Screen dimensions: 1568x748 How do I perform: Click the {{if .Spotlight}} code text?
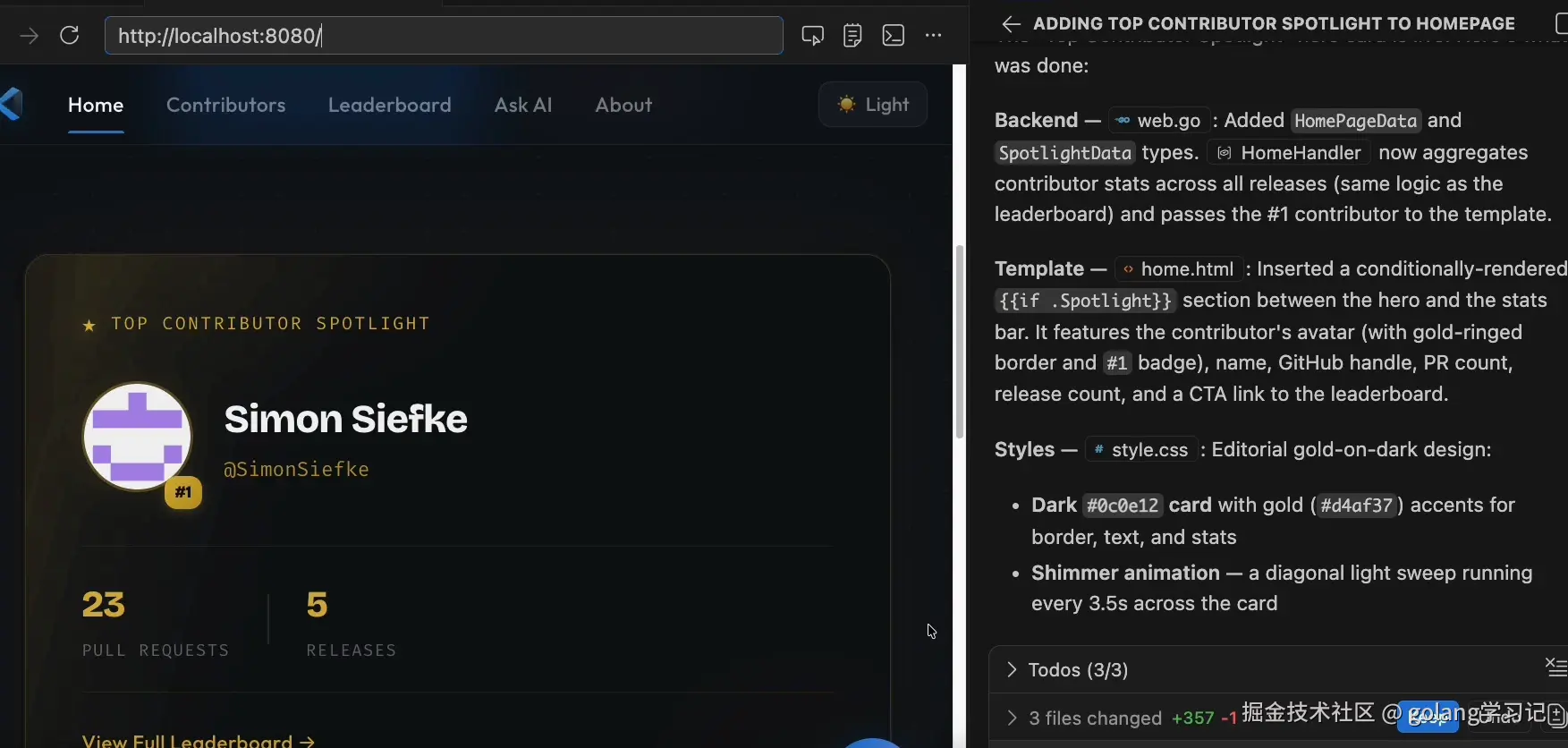pyautogui.click(x=1085, y=301)
